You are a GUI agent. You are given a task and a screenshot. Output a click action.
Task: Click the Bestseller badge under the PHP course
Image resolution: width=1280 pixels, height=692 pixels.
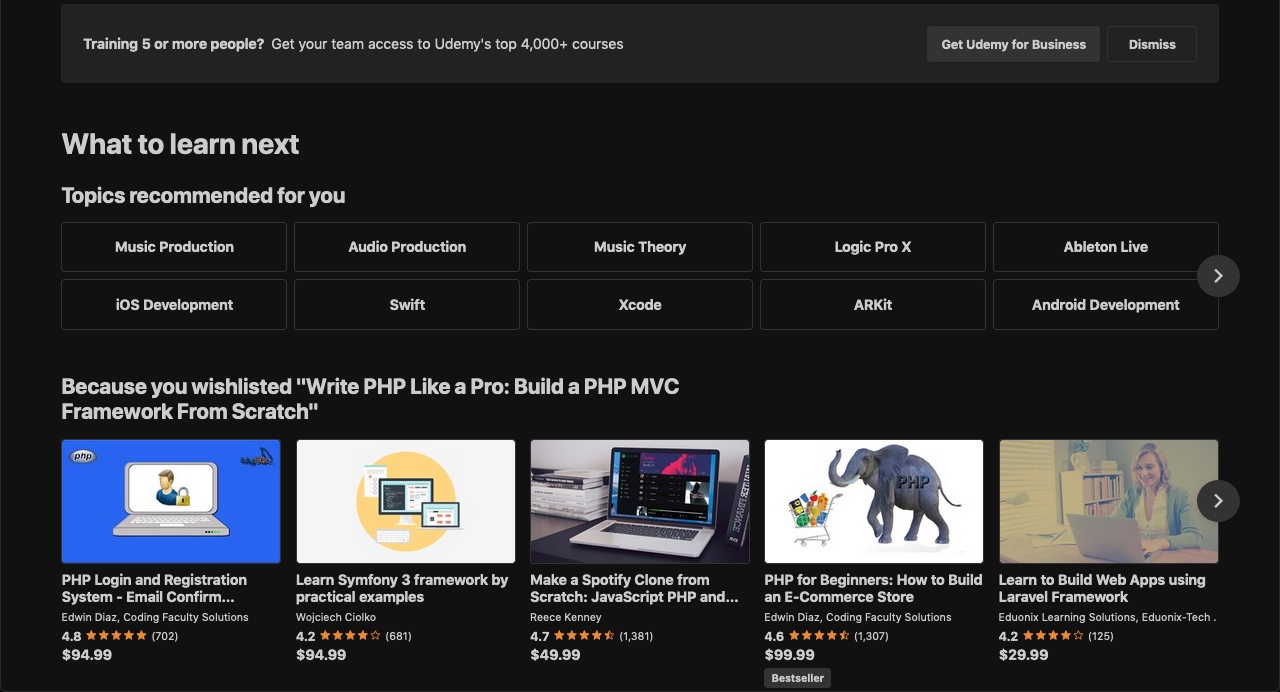coord(797,677)
